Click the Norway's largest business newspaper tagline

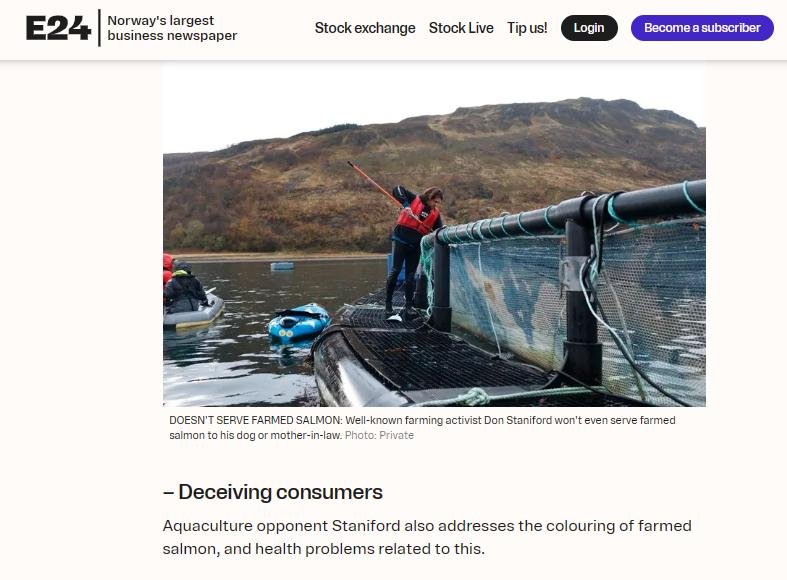[x=172, y=28]
